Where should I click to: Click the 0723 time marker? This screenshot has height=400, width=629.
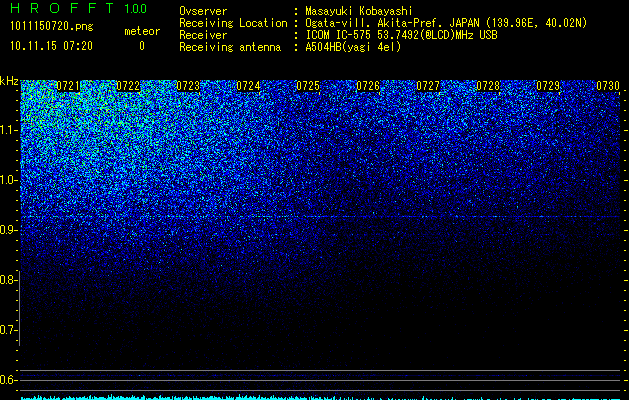tap(188, 86)
